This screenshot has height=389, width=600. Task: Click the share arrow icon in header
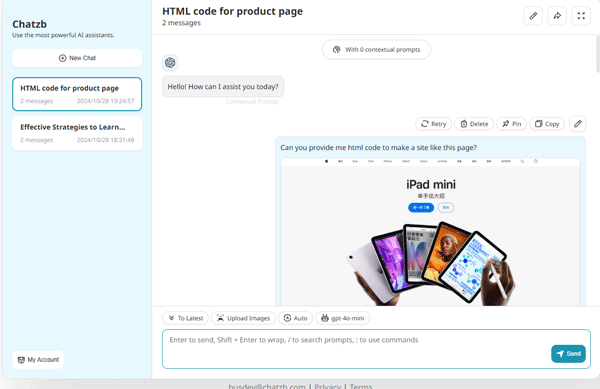point(557,16)
